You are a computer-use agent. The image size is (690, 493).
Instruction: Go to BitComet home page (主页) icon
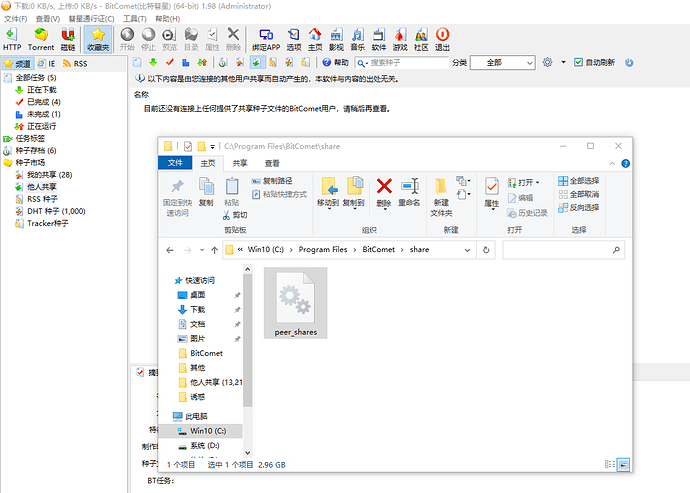tap(315, 39)
